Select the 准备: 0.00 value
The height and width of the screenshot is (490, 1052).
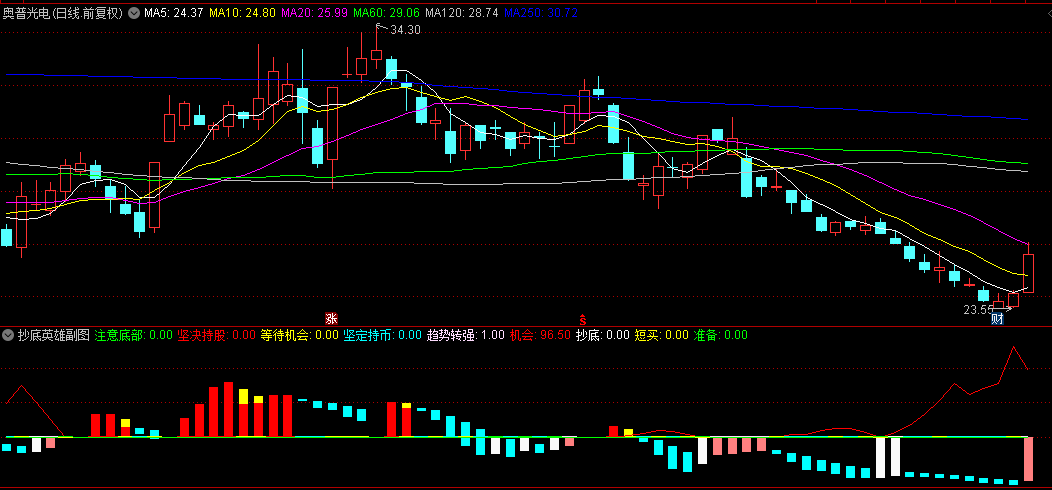(721, 335)
